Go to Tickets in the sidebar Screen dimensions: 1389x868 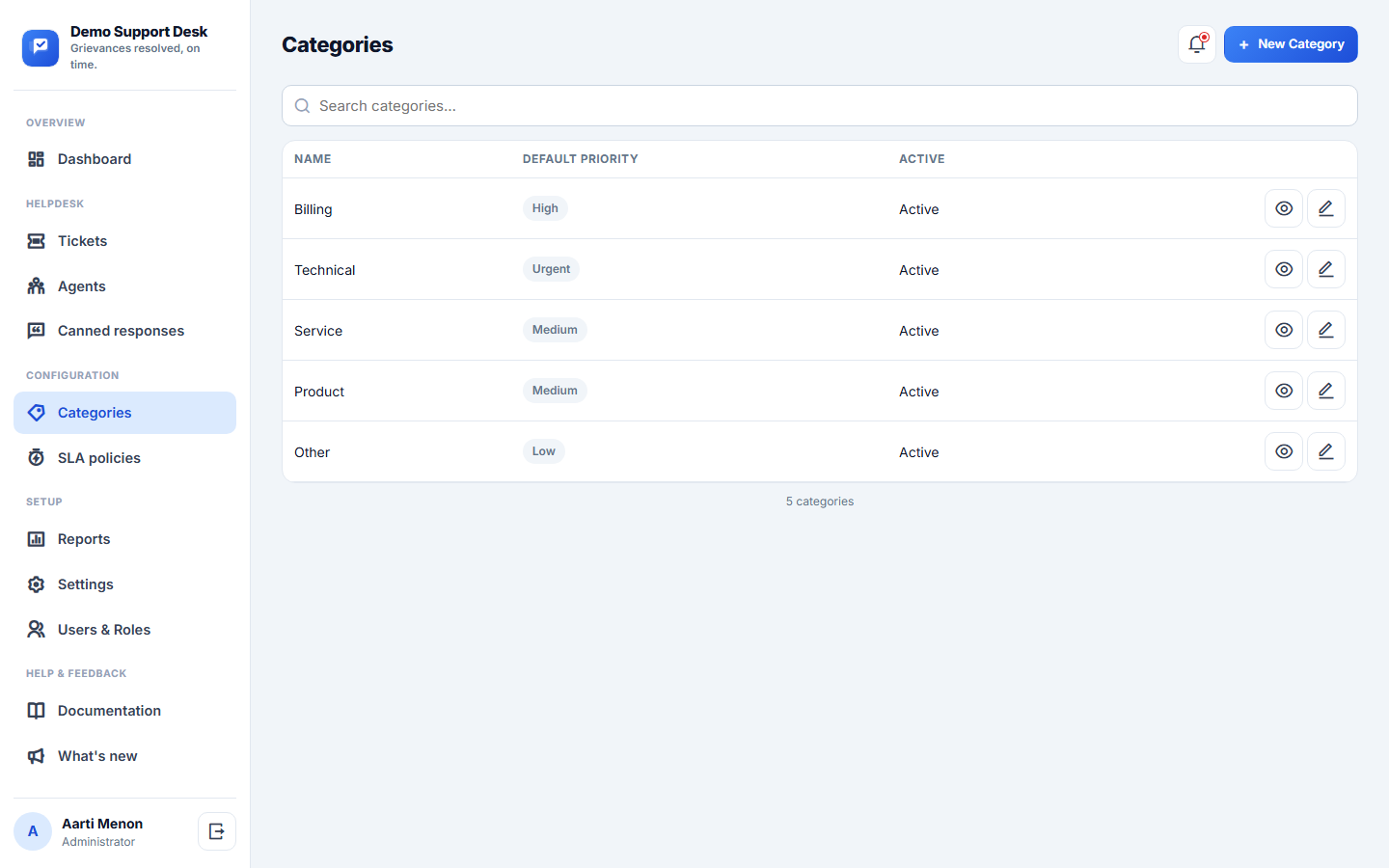point(124,241)
